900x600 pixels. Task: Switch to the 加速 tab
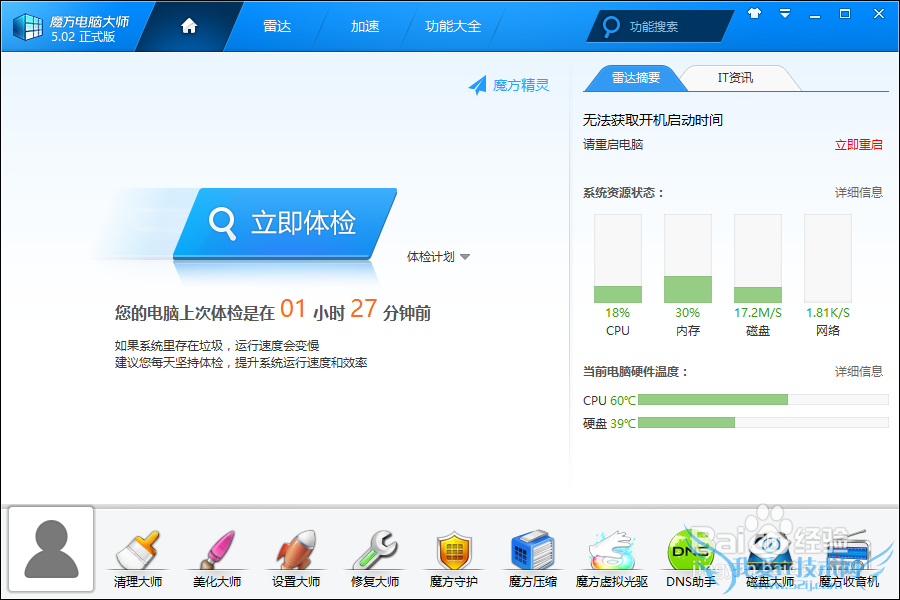click(x=364, y=26)
